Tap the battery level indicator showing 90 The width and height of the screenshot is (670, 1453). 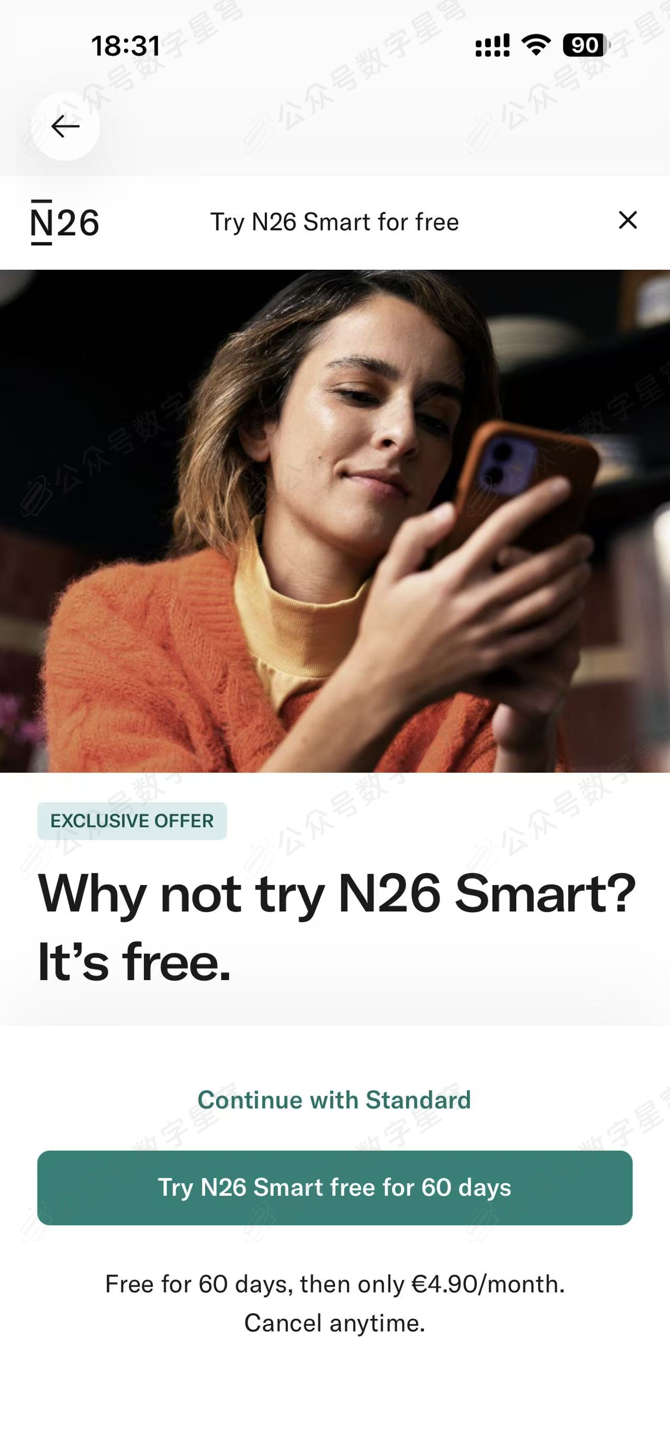586,45
